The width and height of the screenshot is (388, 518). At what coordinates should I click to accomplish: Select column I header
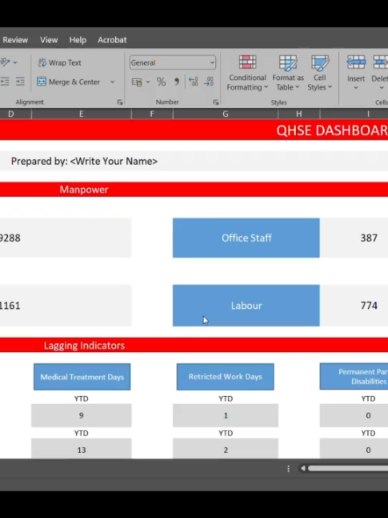(354, 114)
